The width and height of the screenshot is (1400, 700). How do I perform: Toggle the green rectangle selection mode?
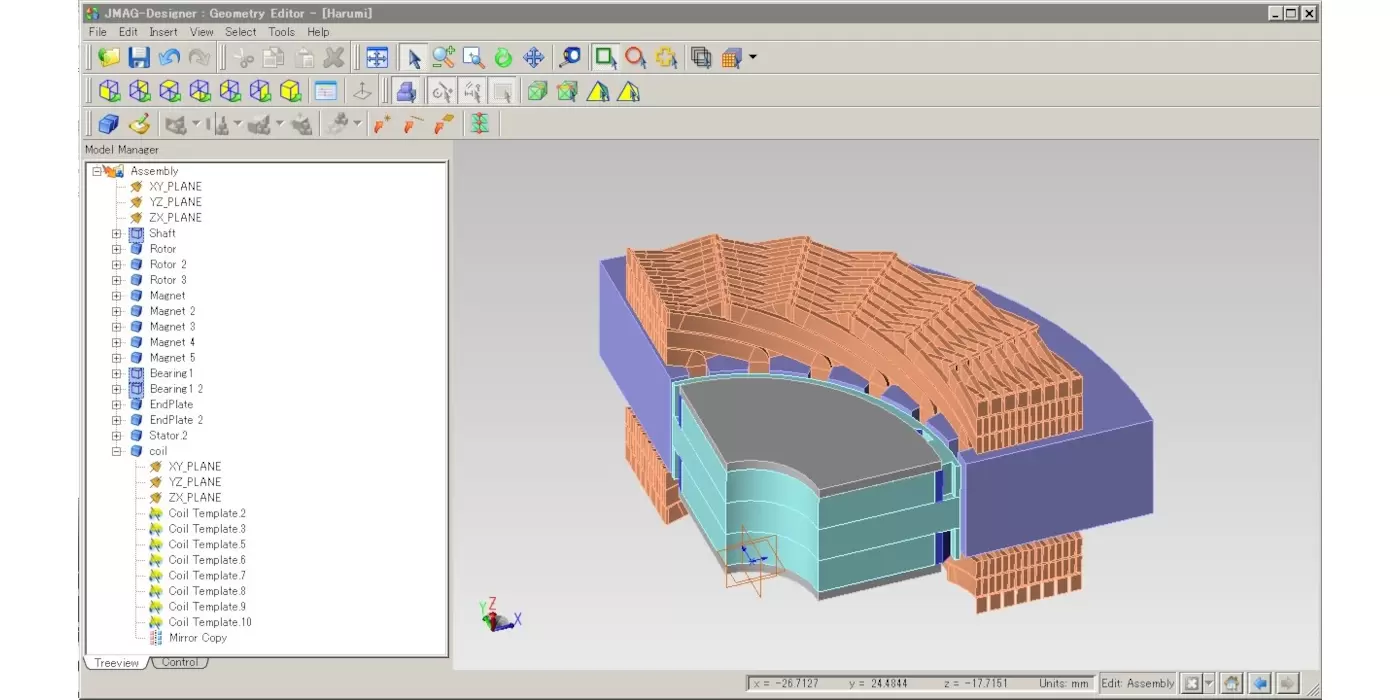click(605, 58)
